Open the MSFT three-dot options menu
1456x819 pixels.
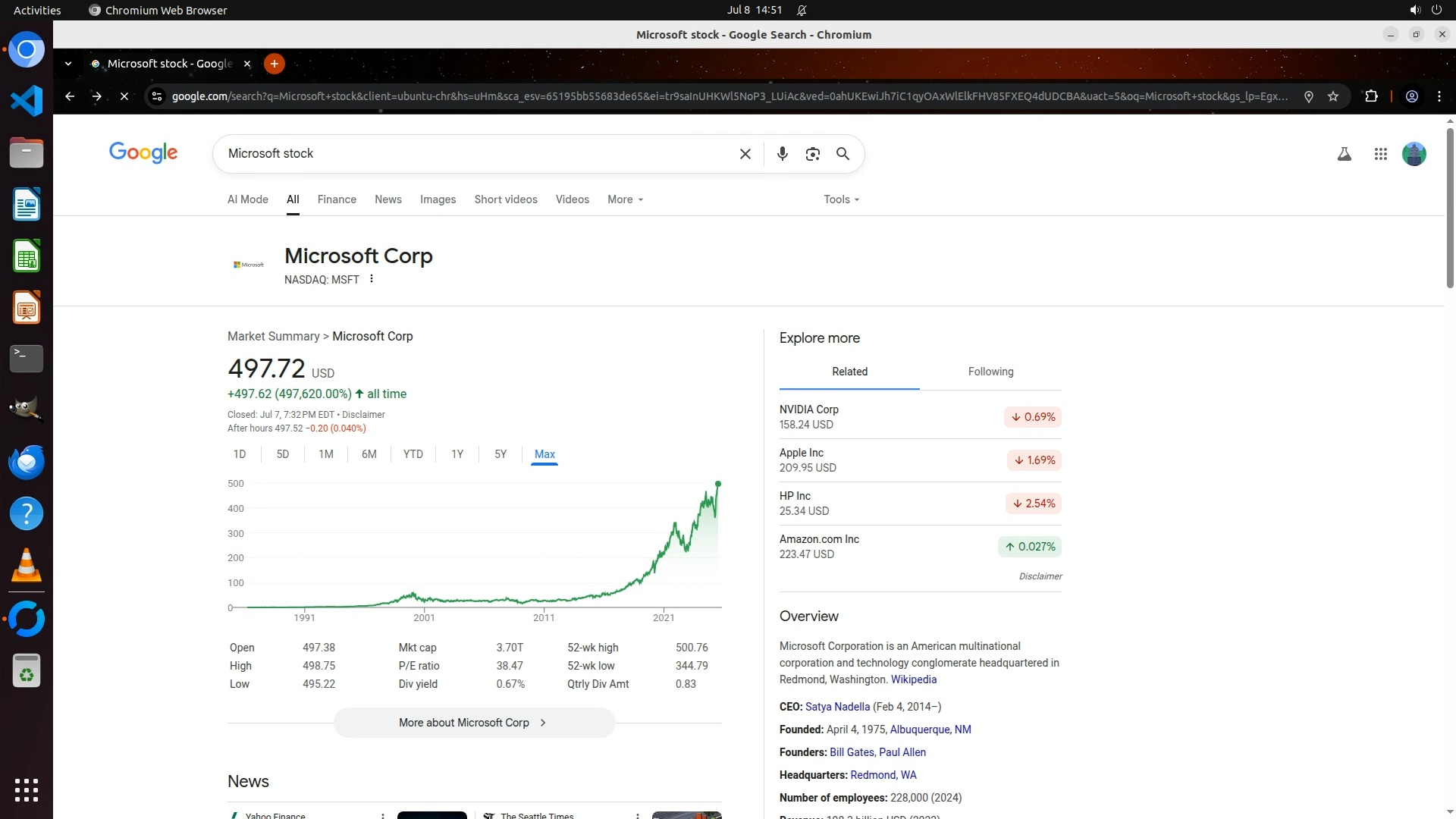pos(372,279)
